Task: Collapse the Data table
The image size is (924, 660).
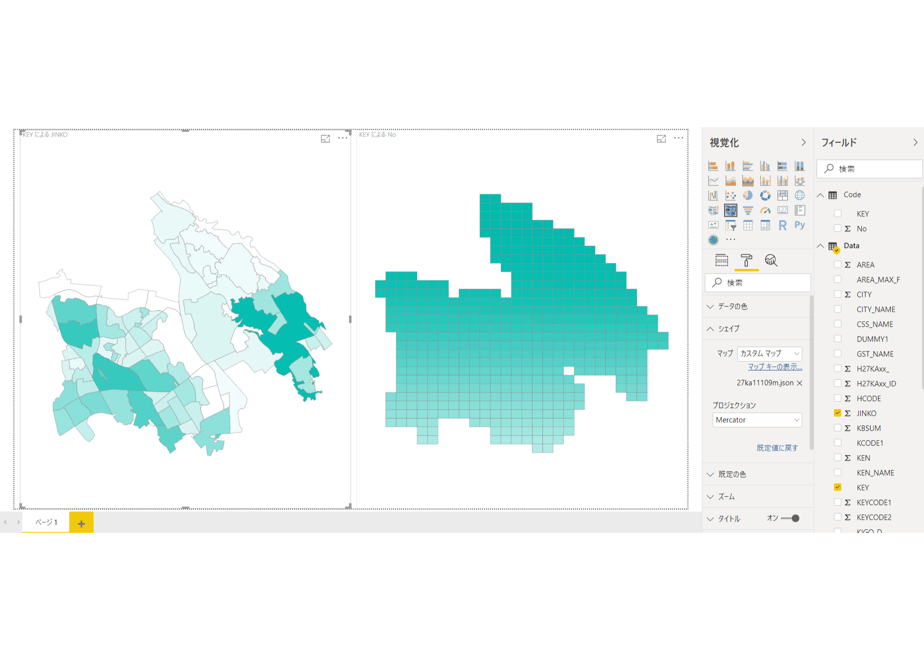Action: coord(820,246)
